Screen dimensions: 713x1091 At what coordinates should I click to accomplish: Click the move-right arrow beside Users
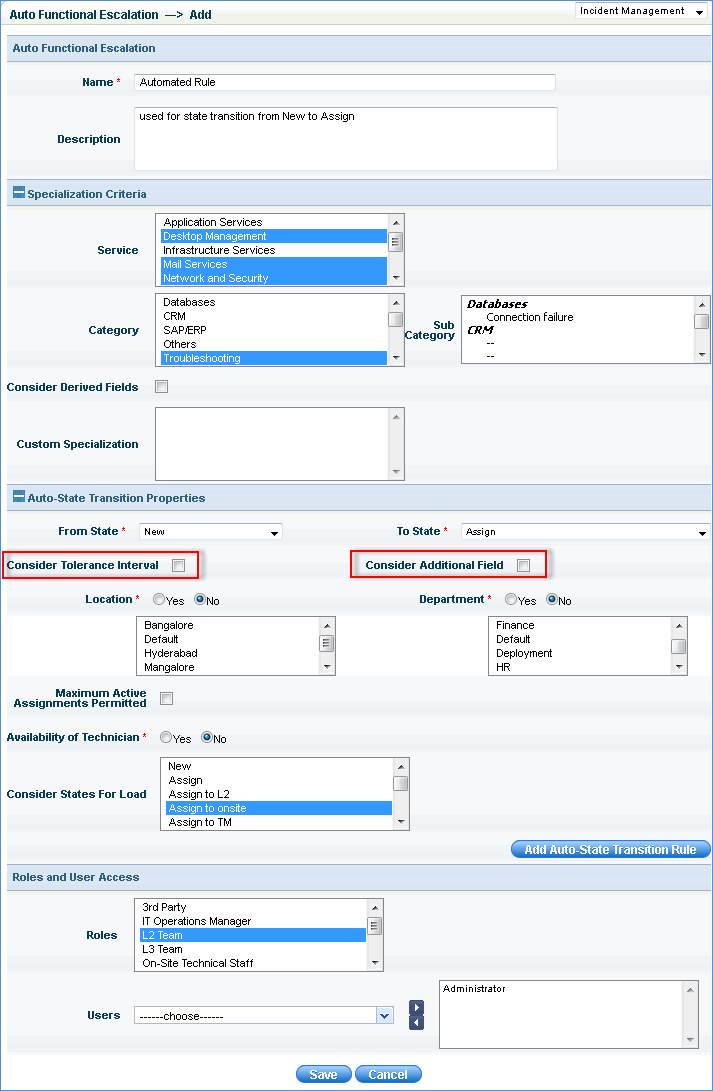(416, 1007)
